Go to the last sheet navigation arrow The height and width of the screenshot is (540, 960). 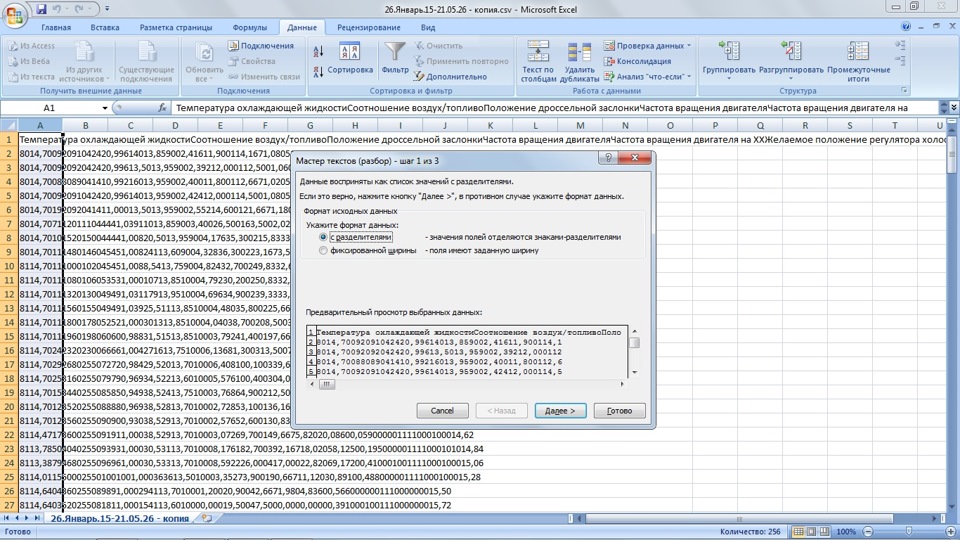point(37,519)
